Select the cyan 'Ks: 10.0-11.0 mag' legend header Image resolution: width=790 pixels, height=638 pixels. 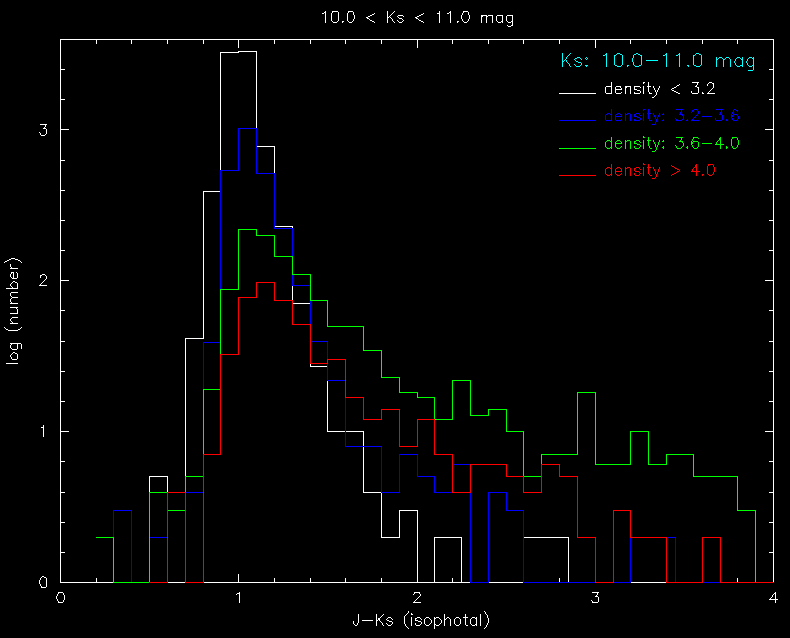coord(657,62)
